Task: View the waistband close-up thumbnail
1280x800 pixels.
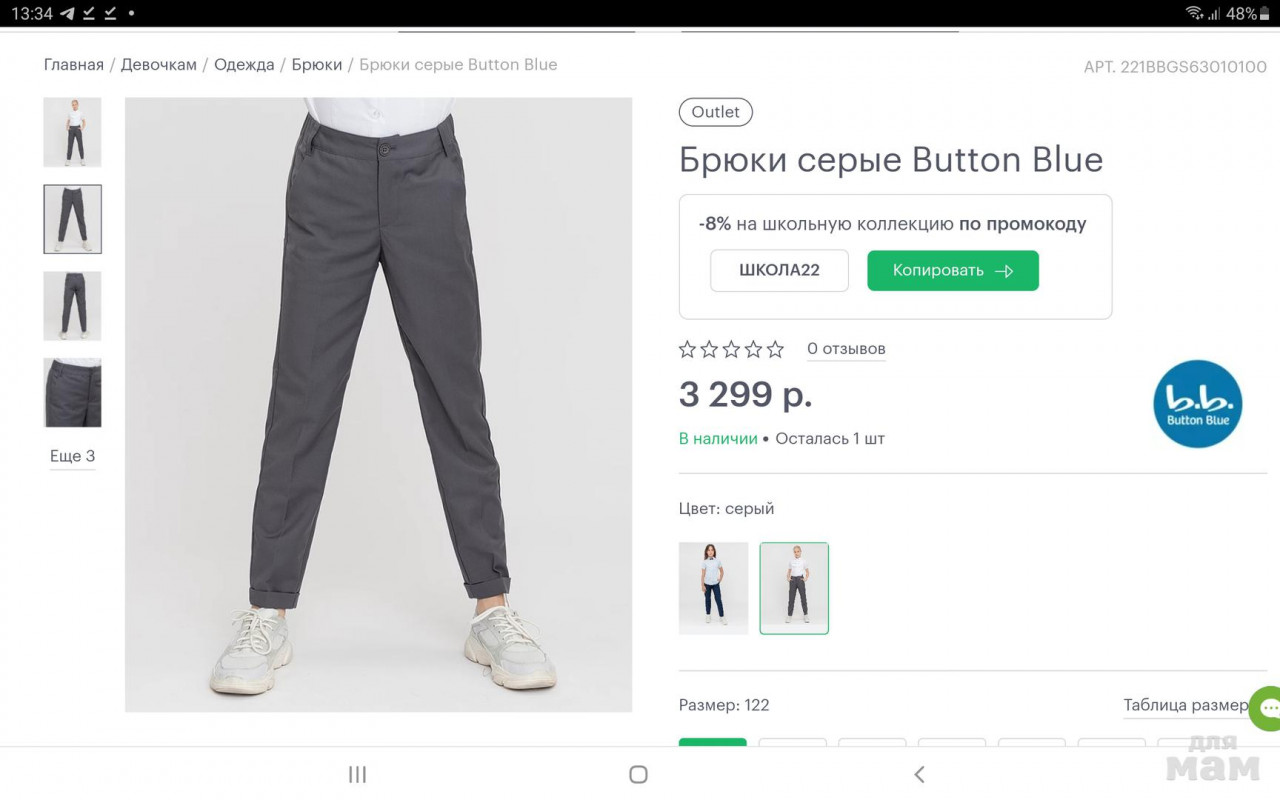Action: pos(73,393)
